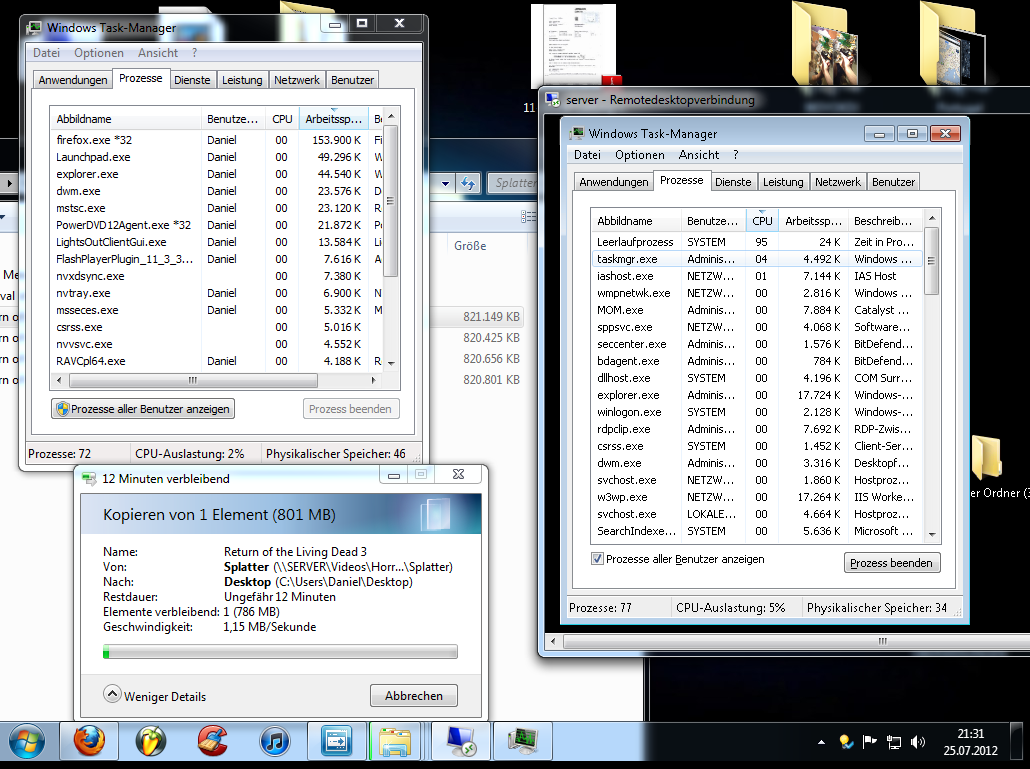Select the desktop folder with photo thumbnail
The height and width of the screenshot is (769, 1030).
click(827, 45)
